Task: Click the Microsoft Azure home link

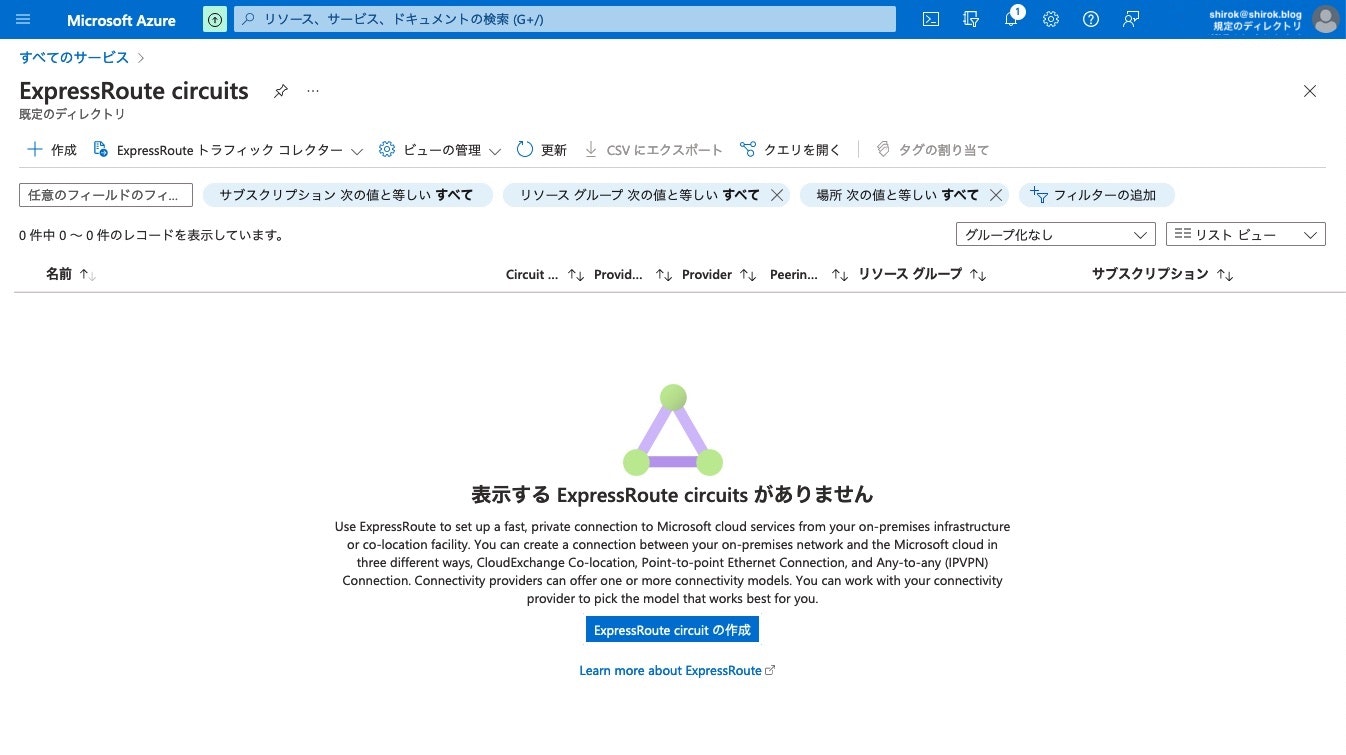Action: point(121,20)
